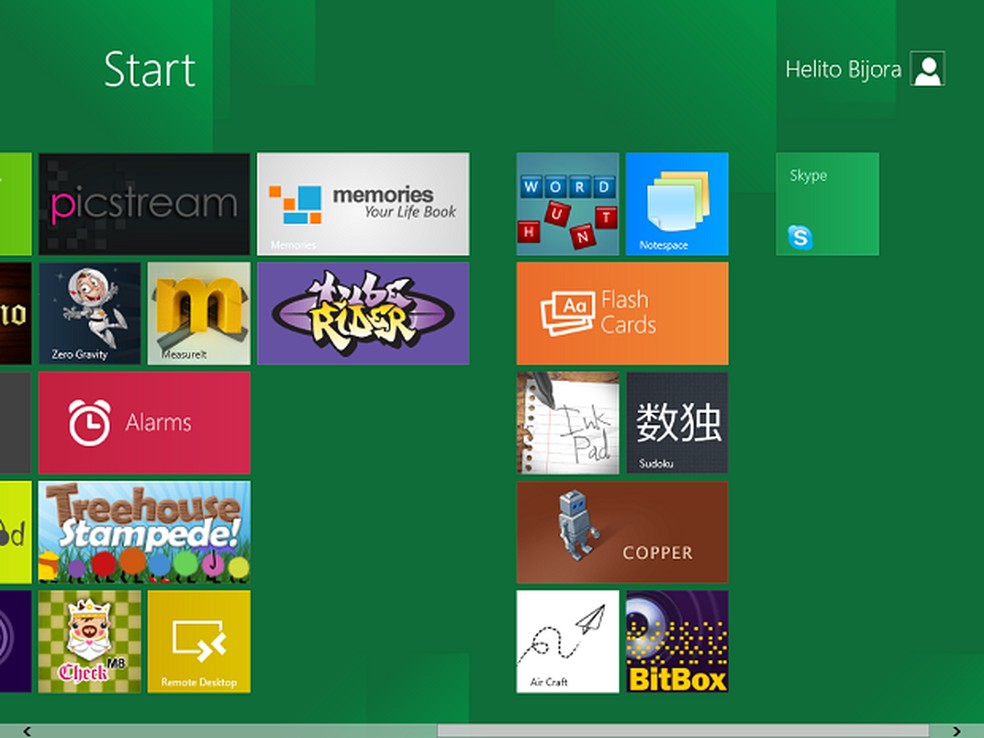This screenshot has width=984, height=738.
Task: Open the Zero Gravity game tile
Action: click(x=89, y=313)
